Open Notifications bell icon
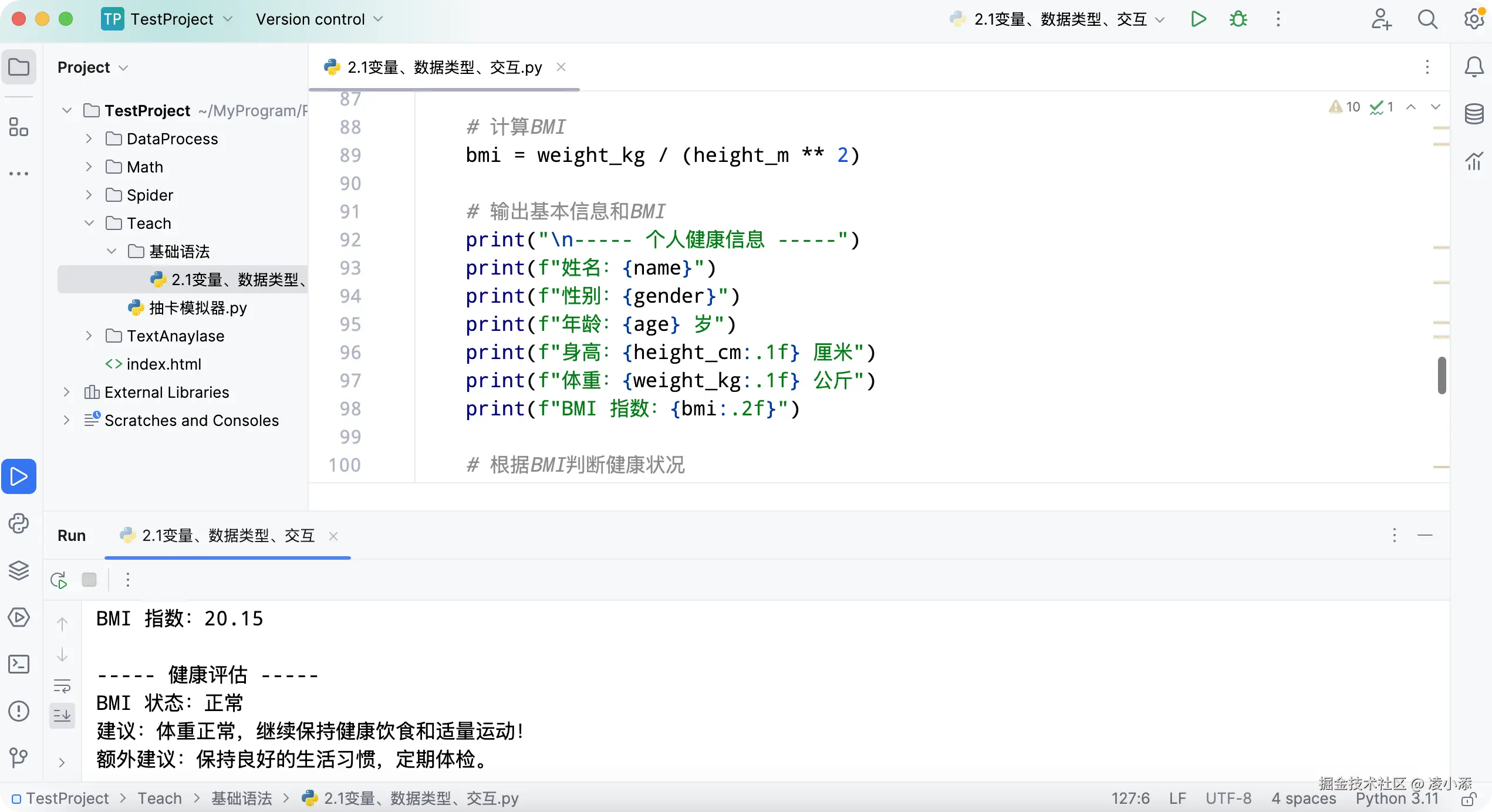This screenshot has width=1492, height=812. tap(1474, 67)
